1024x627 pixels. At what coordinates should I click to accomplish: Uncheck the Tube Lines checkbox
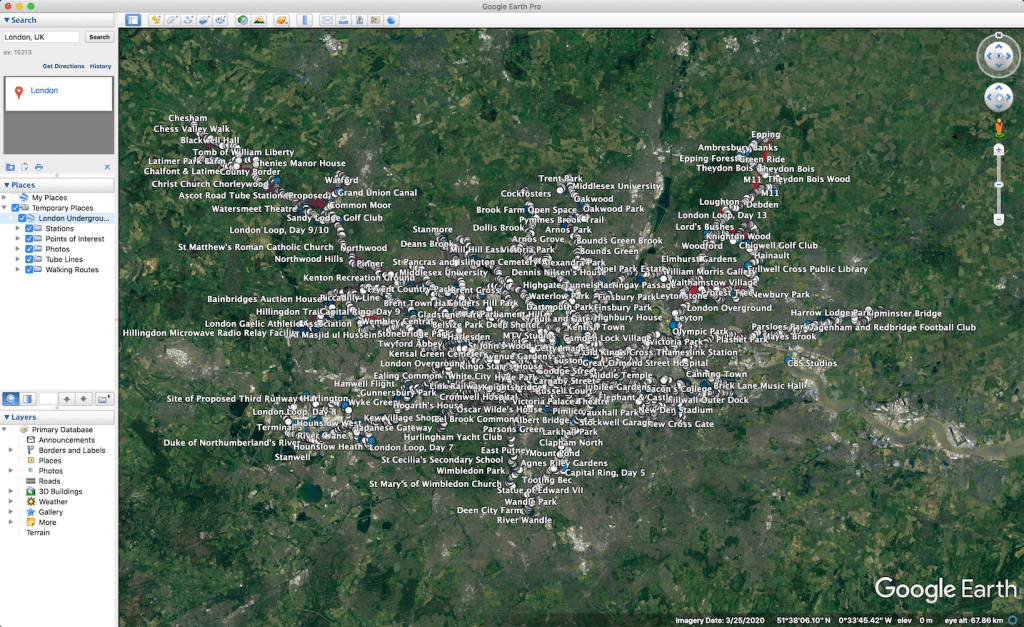tap(29, 259)
